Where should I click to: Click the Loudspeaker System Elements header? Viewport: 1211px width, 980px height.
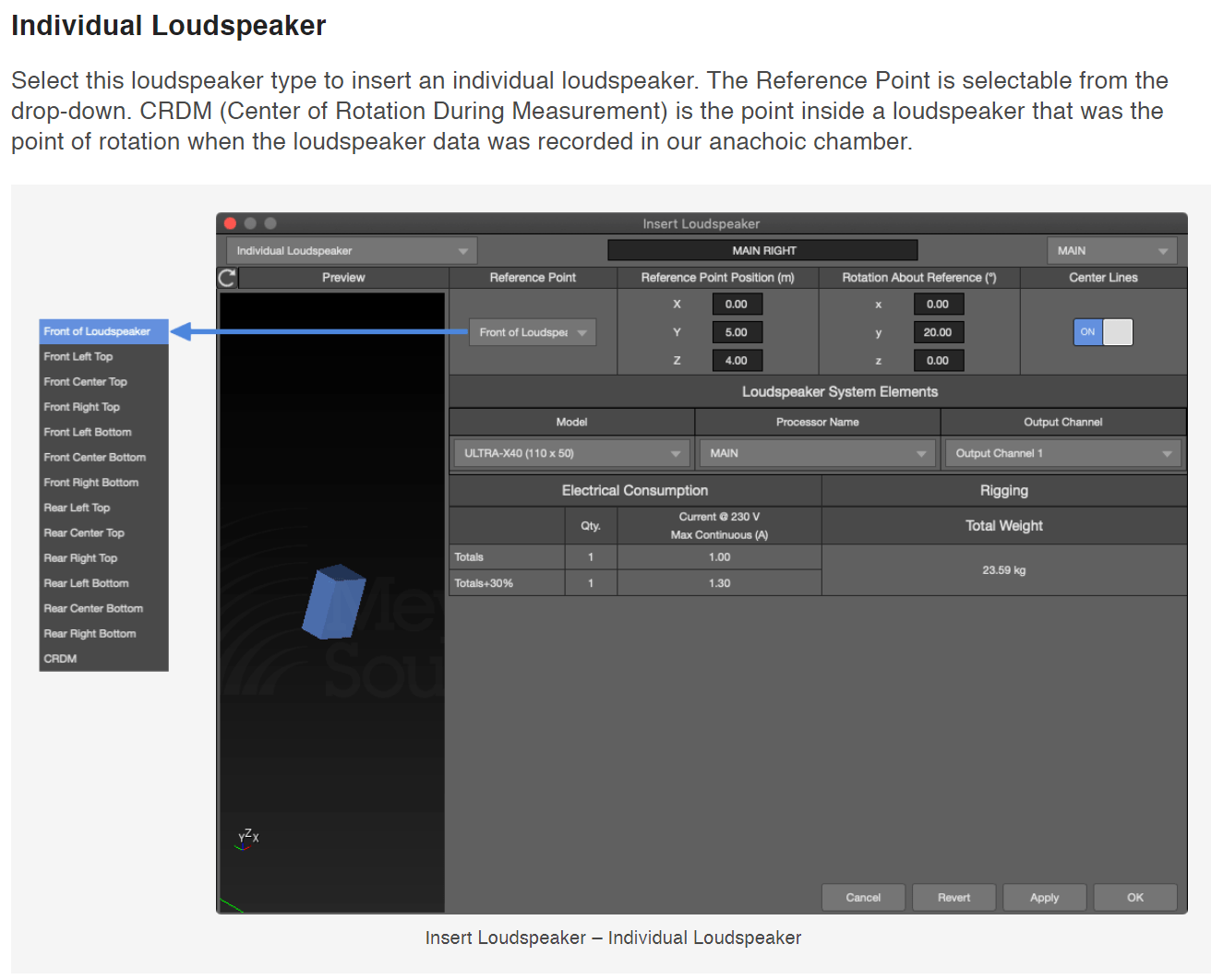840,392
